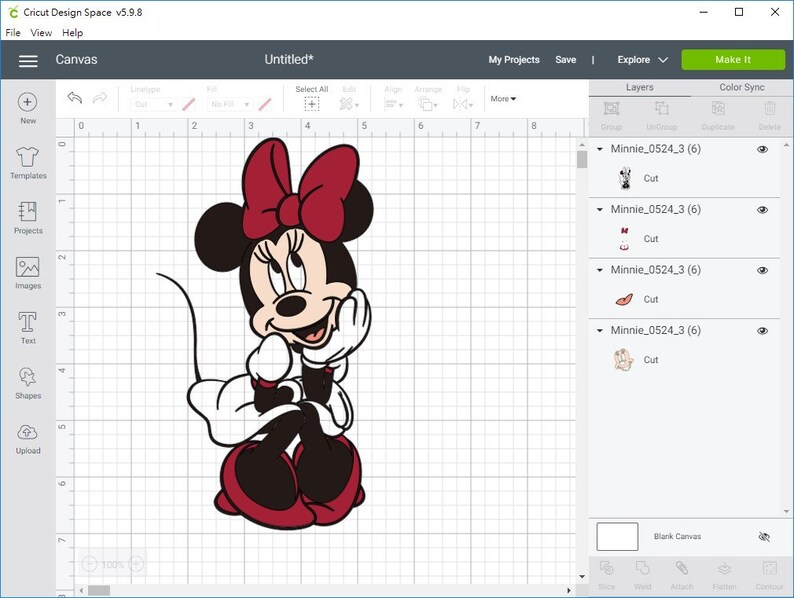
Task: Collapse the second Minnie_0524_3 layer group
Action: (x=600, y=210)
